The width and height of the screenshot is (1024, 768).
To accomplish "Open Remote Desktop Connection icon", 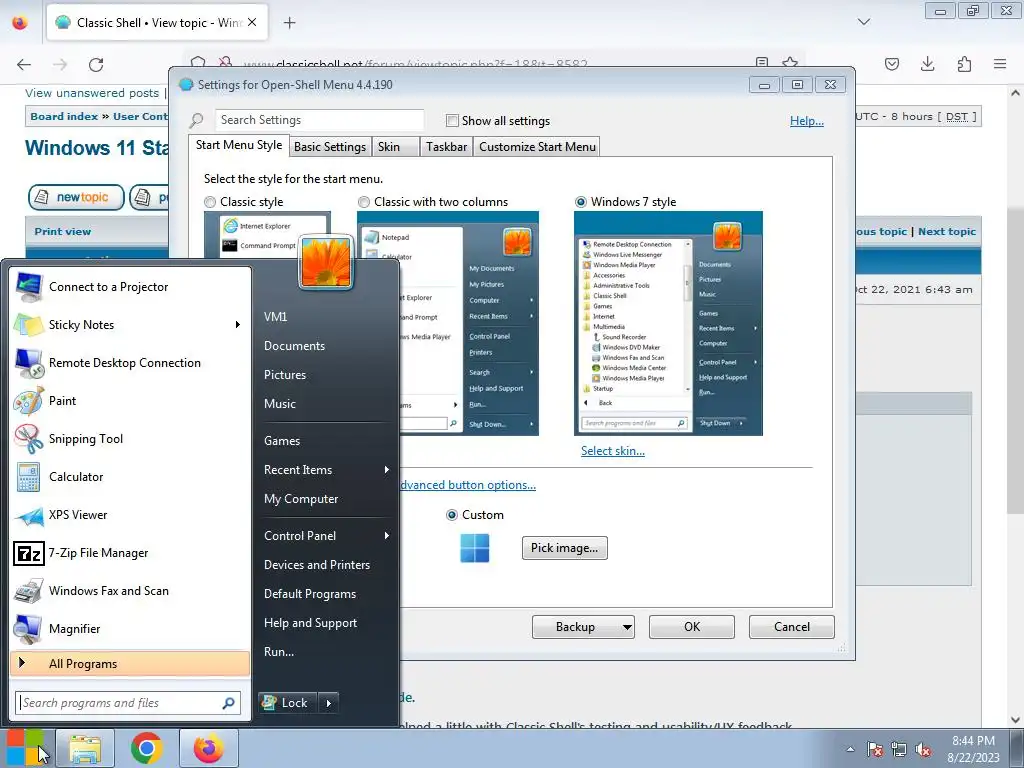I will pos(28,363).
